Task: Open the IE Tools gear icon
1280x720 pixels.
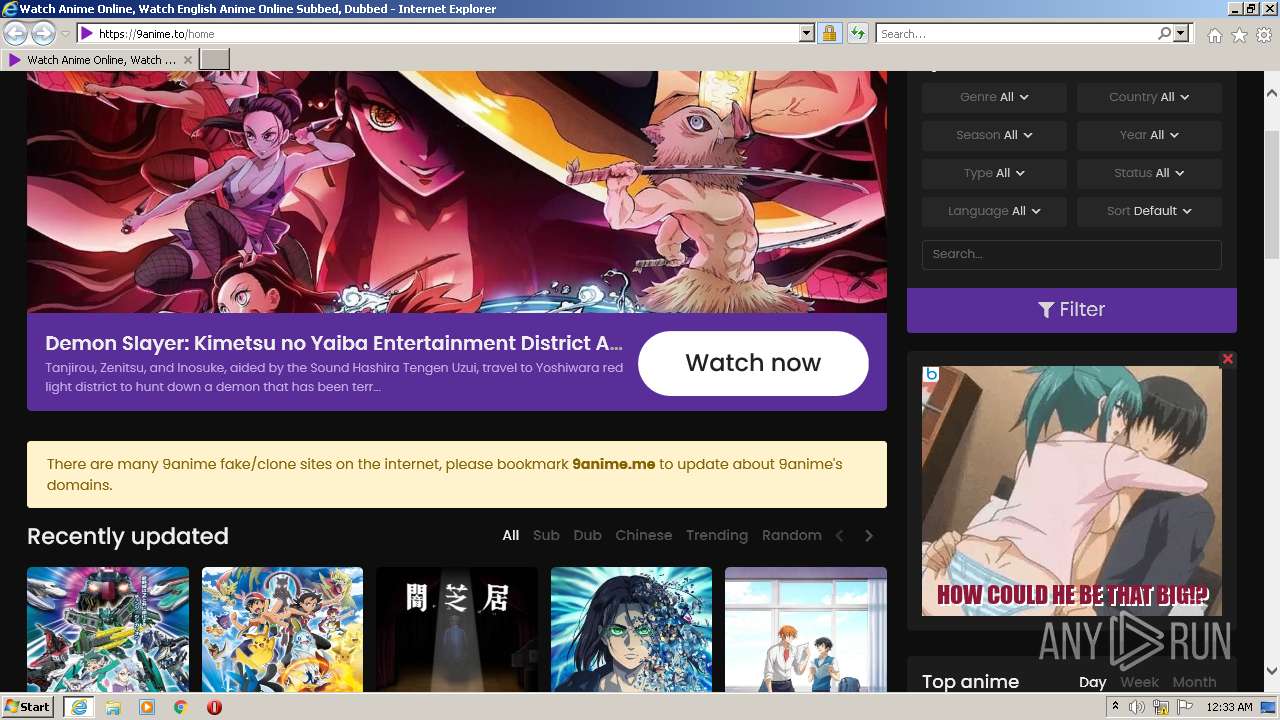Action: (x=1264, y=35)
